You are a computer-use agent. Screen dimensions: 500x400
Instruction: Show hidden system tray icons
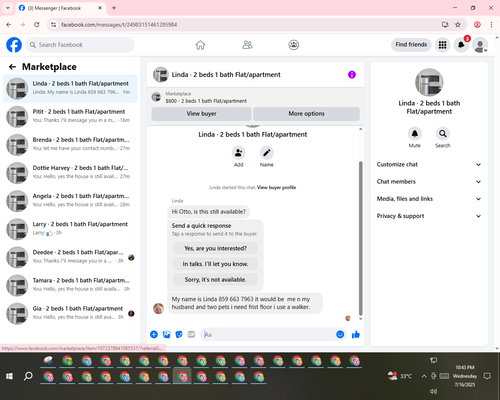coord(424,376)
